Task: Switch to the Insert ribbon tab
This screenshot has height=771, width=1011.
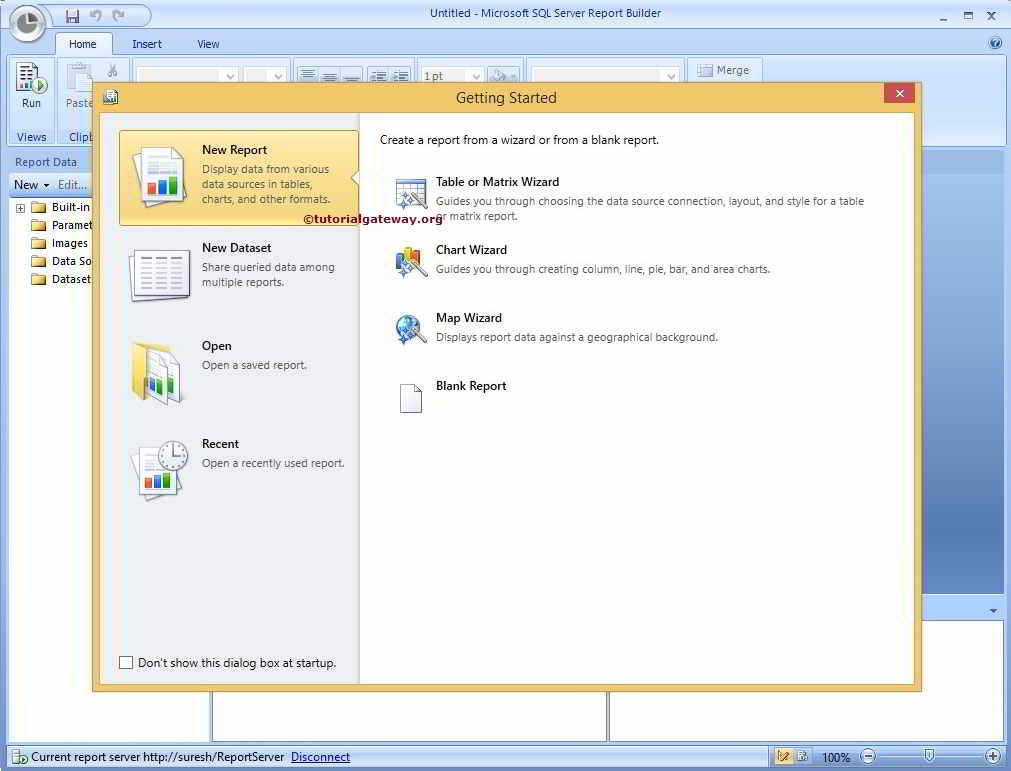Action: click(146, 43)
